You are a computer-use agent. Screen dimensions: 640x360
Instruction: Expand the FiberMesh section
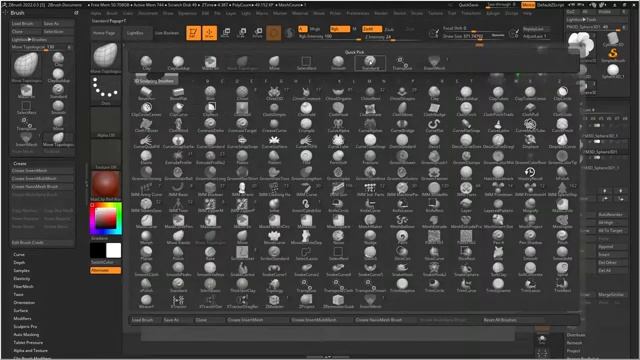coord(23,287)
